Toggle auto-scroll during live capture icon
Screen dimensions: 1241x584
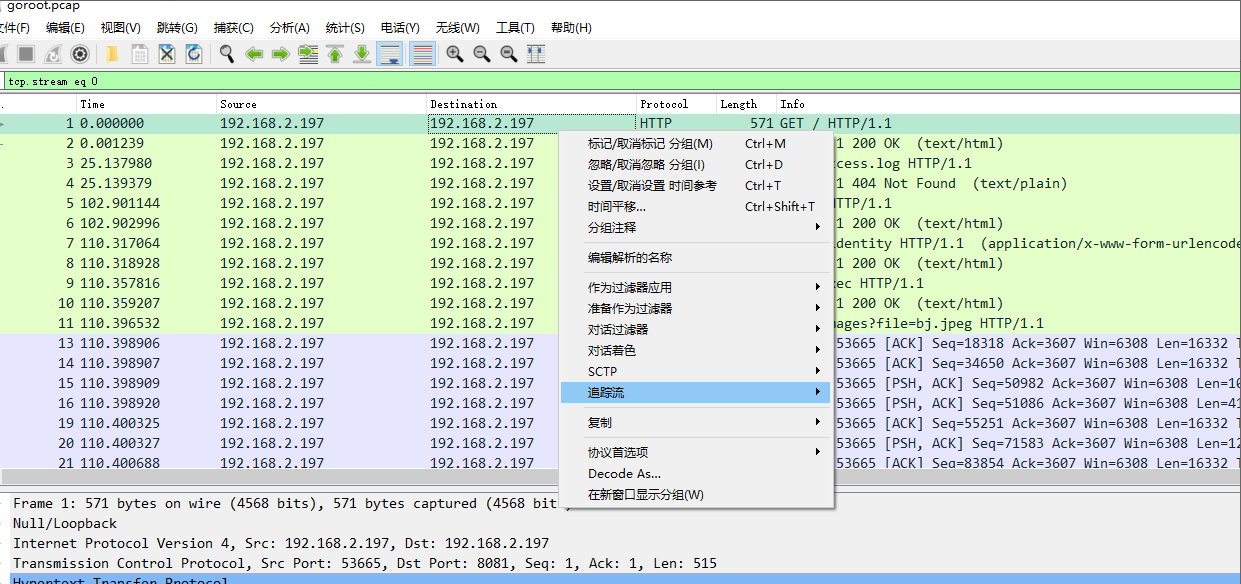tap(390, 54)
